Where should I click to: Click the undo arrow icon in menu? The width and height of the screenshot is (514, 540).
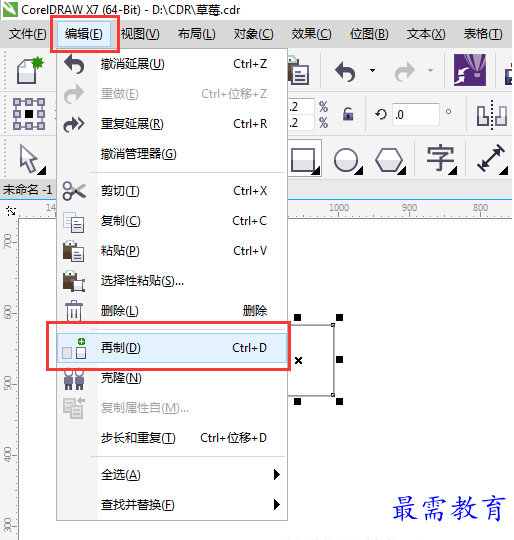point(74,64)
